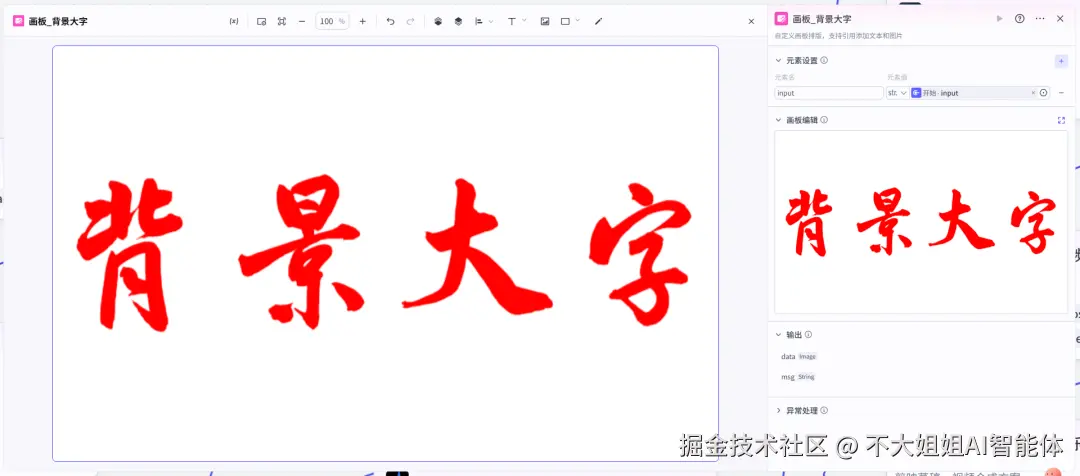This screenshot has width=1080, height=476.
Task: Click the data Image output row
Action: point(799,357)
